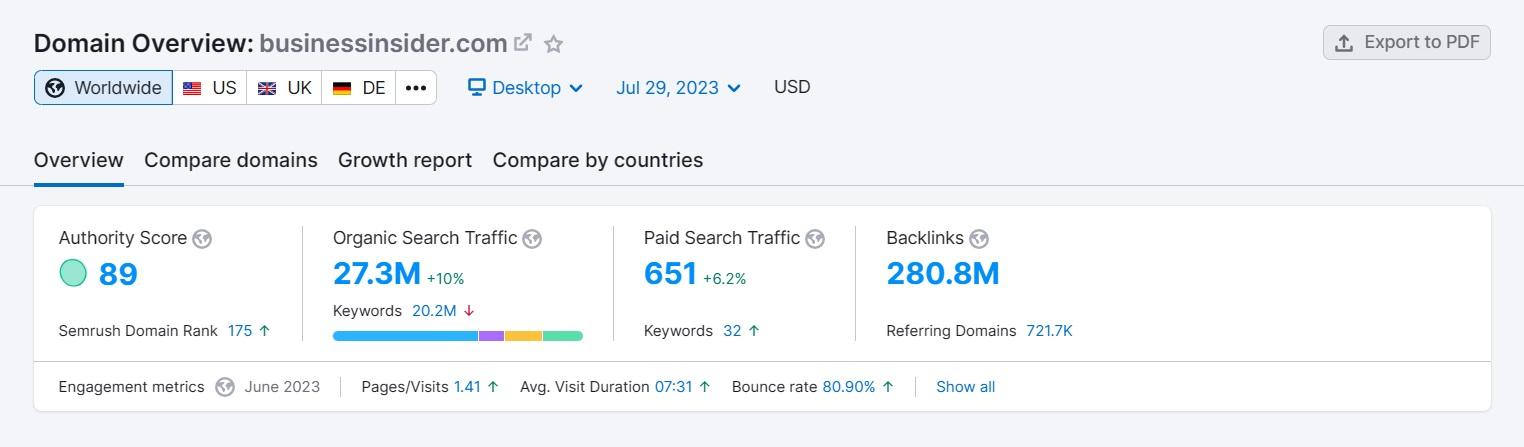1524x447 pixels.
Task: Open paid traffic value 651
Action: point(670,274)
